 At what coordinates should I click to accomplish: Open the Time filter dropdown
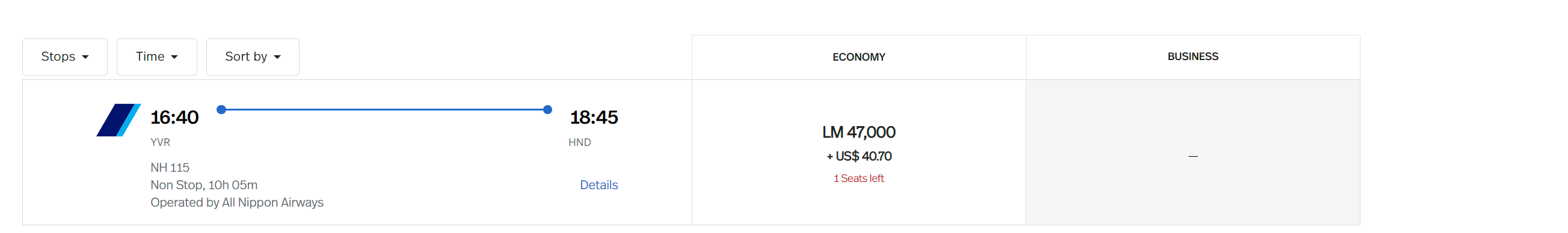click(x=156, y=56)
